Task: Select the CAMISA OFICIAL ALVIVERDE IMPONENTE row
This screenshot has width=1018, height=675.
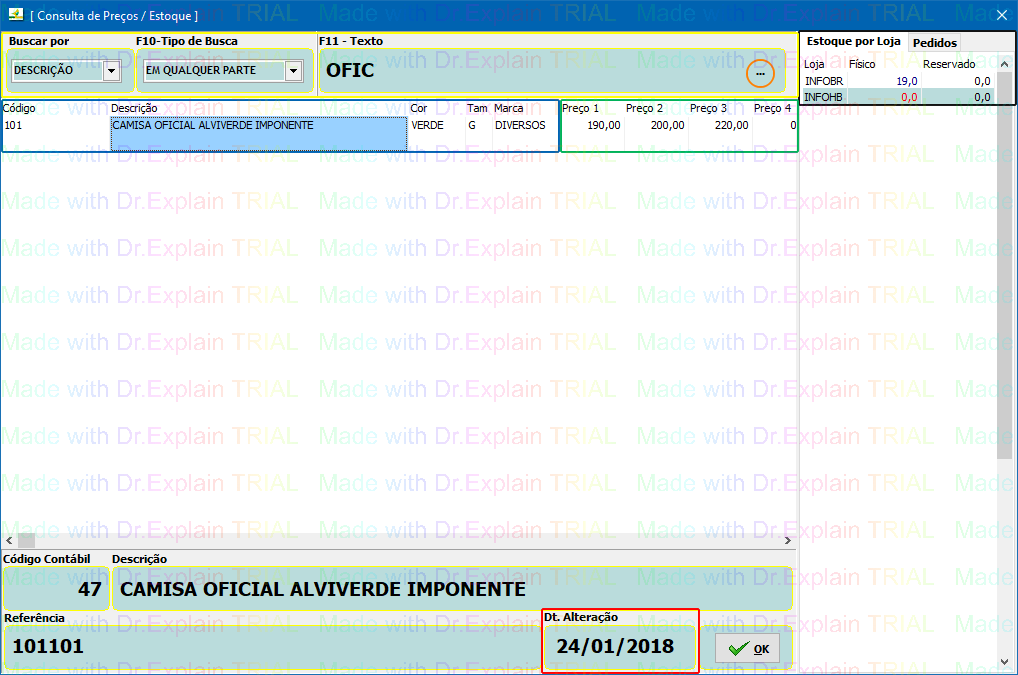Action: [x=258, y=126]
